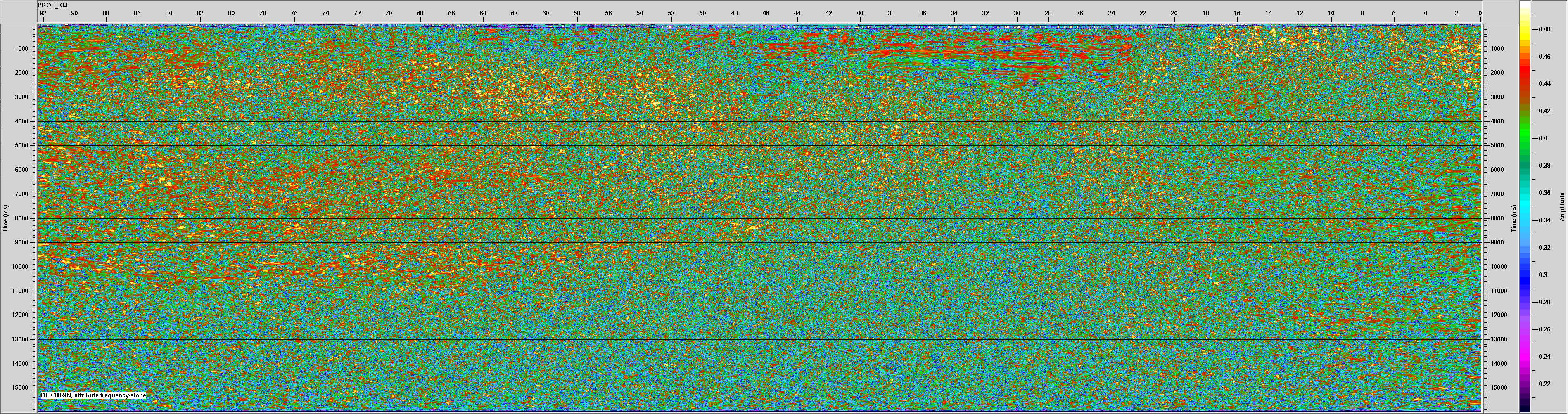Click the DEK'88-9N attribute frequency-slope label
The width and height of the screenshot is (1568, 414).
coord(93,396)
